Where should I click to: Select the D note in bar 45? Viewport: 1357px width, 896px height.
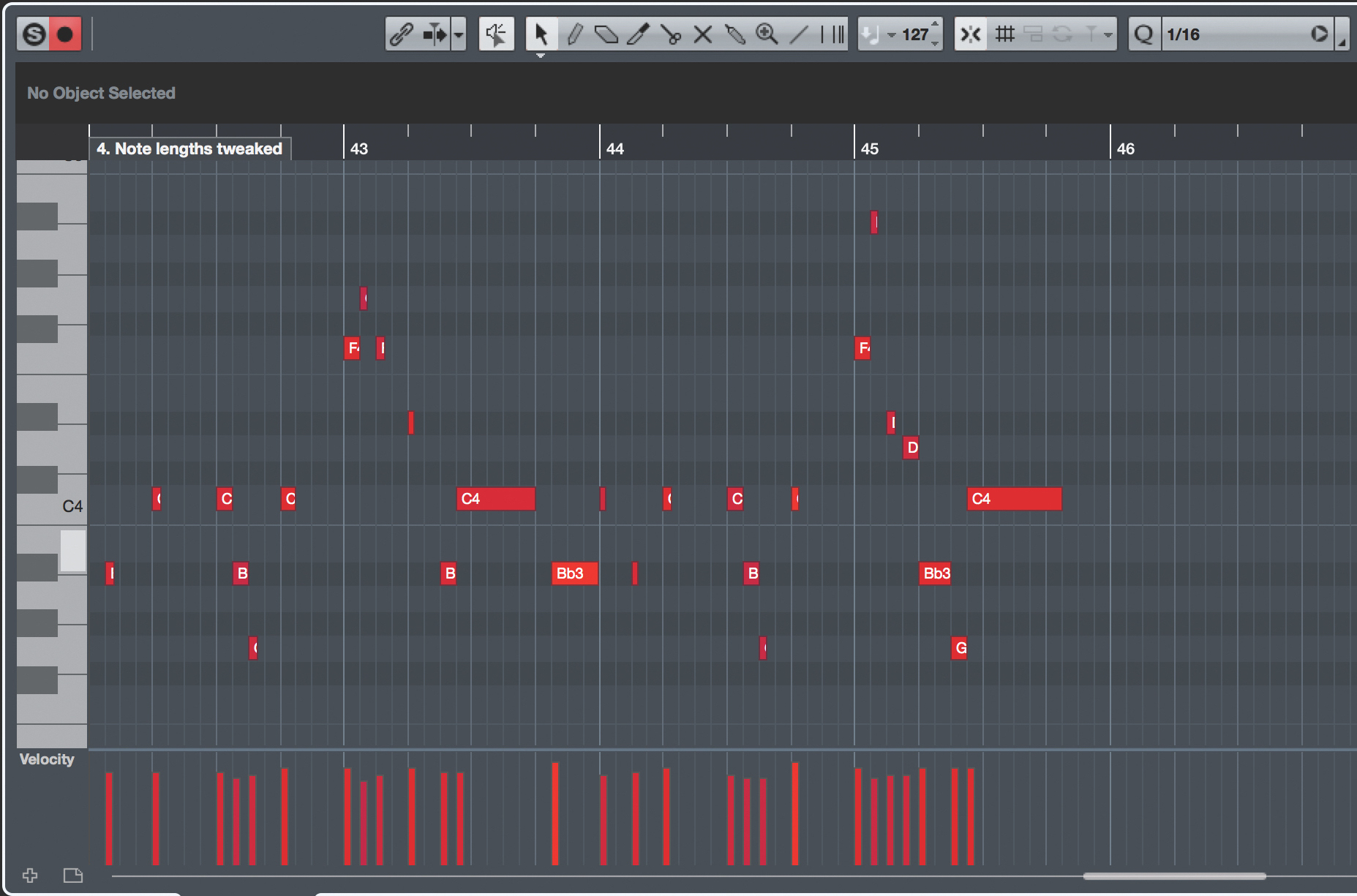tap(911, 448)
